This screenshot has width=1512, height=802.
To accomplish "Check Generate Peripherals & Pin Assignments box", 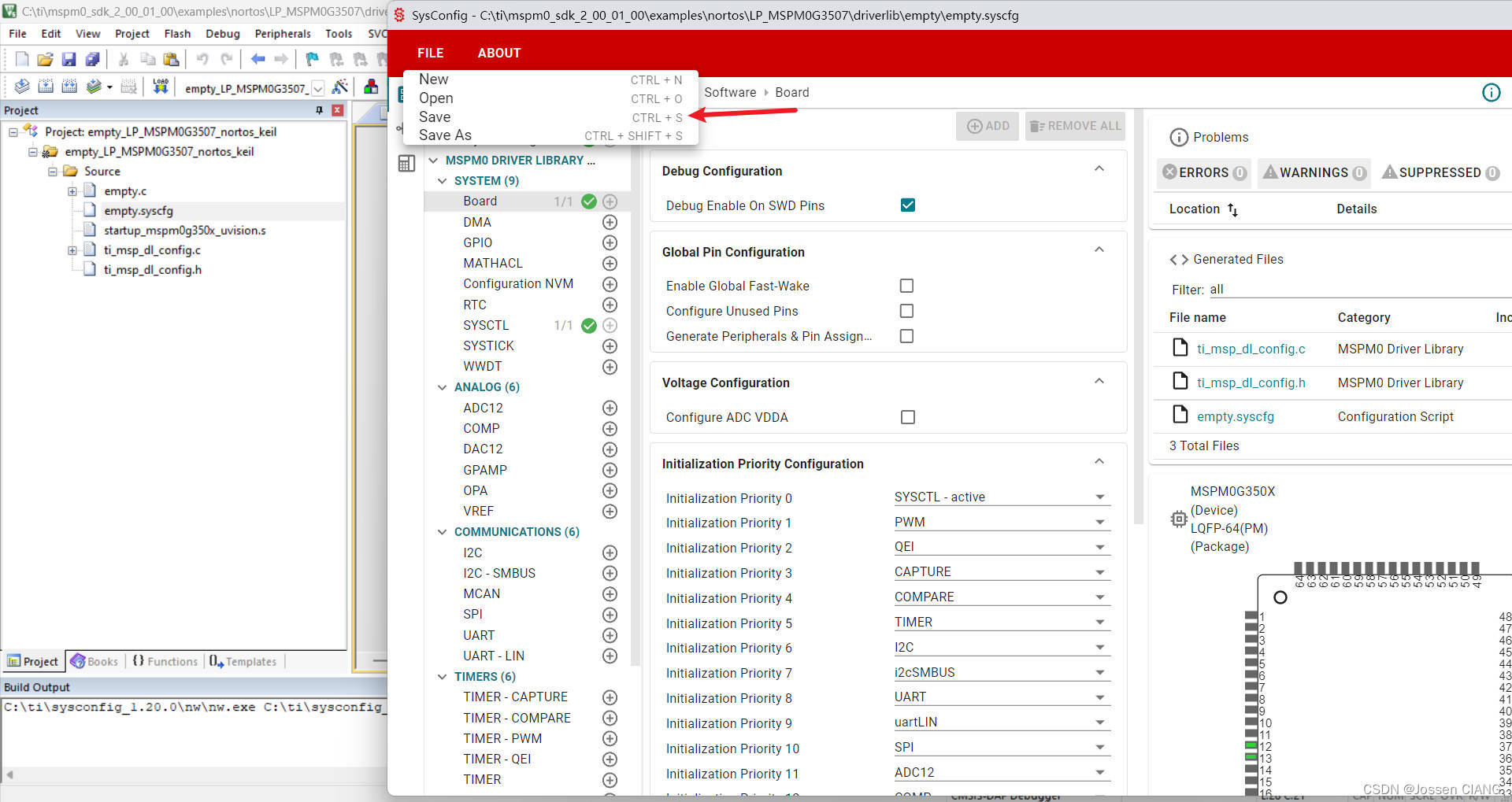I will [x=906, y=336].
